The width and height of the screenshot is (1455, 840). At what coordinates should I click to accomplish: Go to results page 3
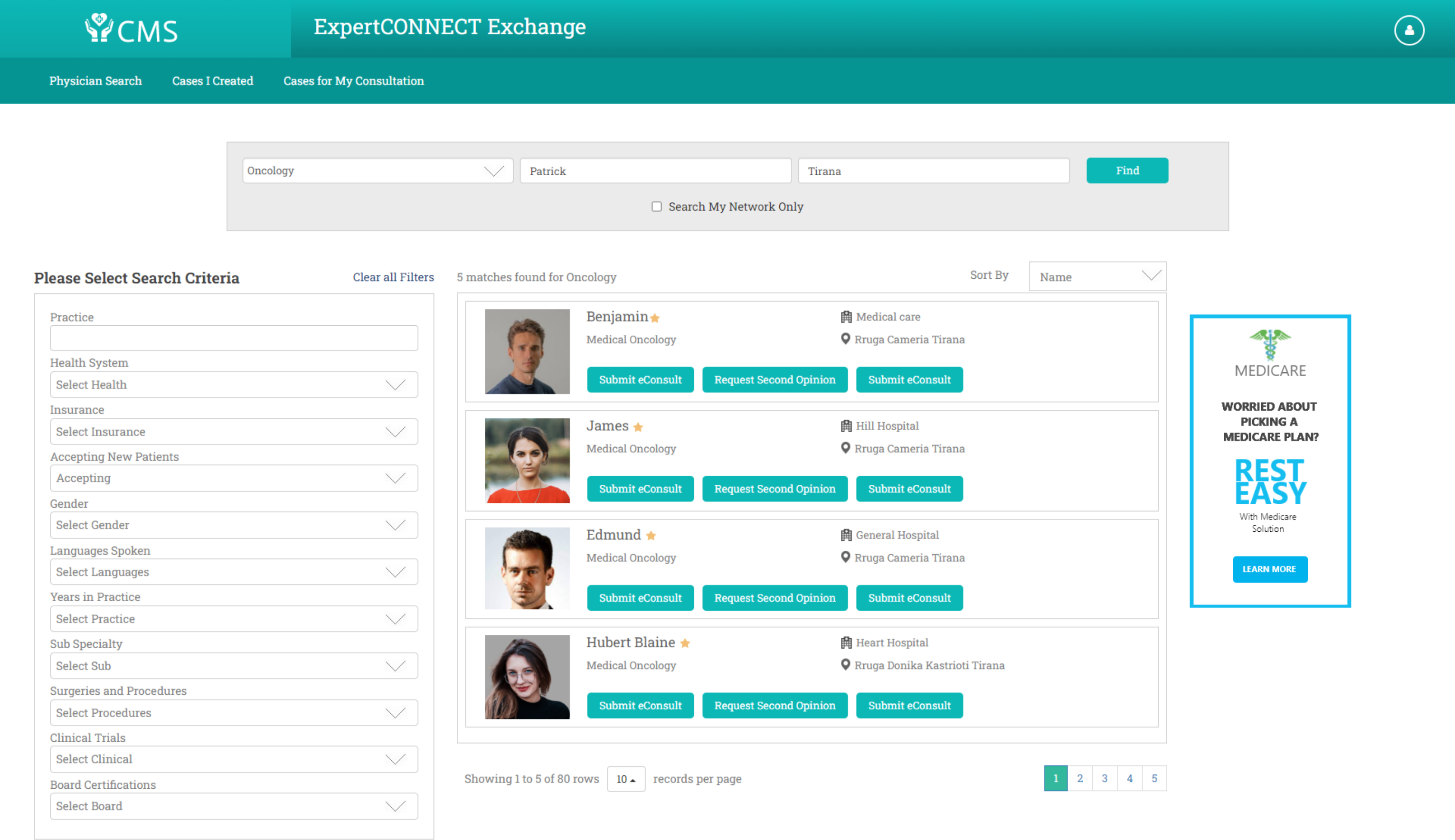(1105, 778)
